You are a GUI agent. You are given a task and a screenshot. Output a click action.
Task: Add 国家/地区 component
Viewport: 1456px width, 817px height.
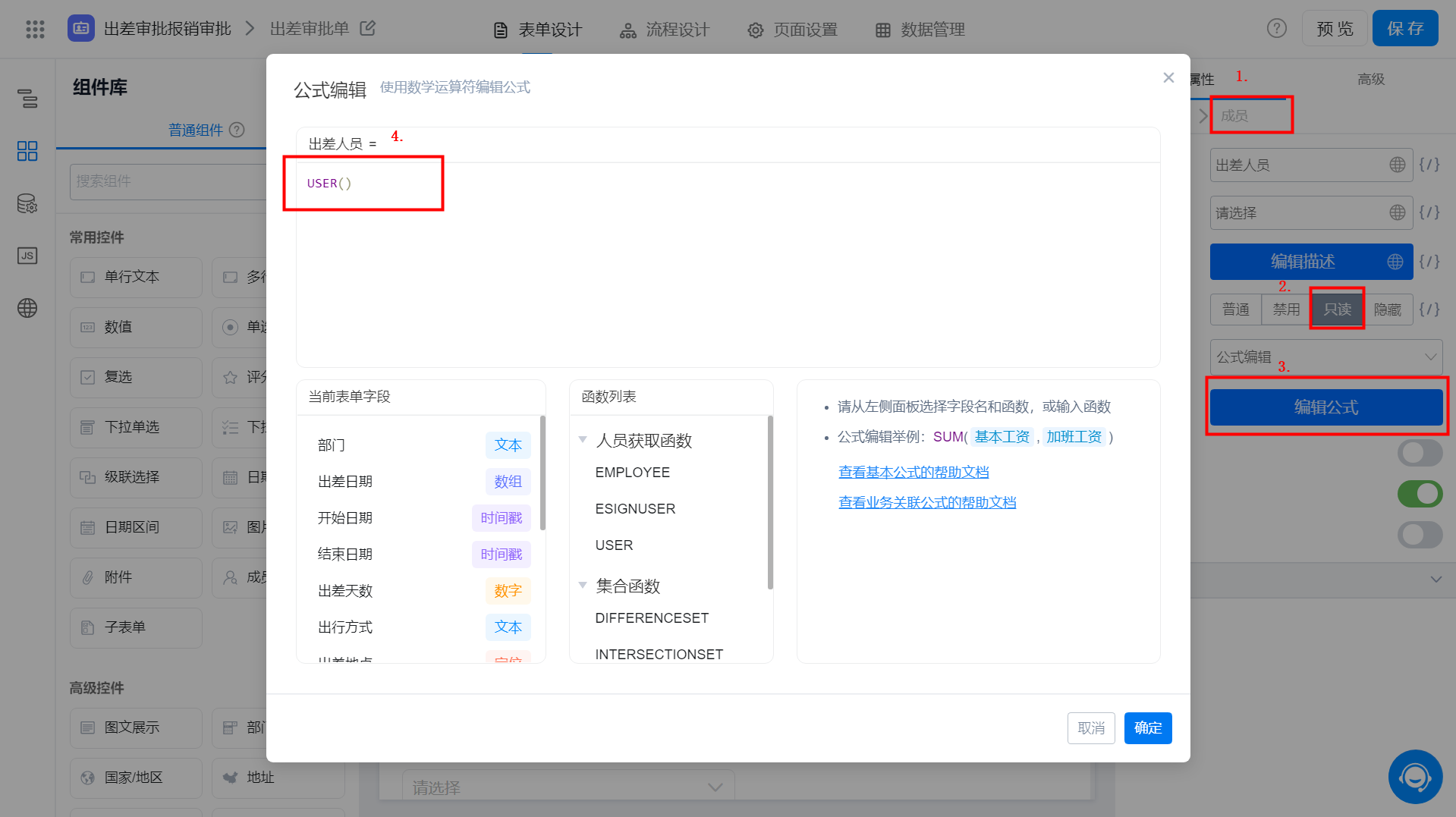136,778
